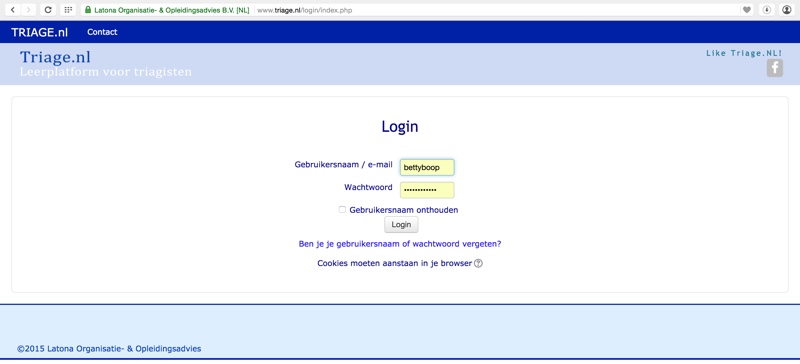The image size is (800, 364).
Task: Click the Cookies moeten aanstaan text
Action: tap(394, 263)
